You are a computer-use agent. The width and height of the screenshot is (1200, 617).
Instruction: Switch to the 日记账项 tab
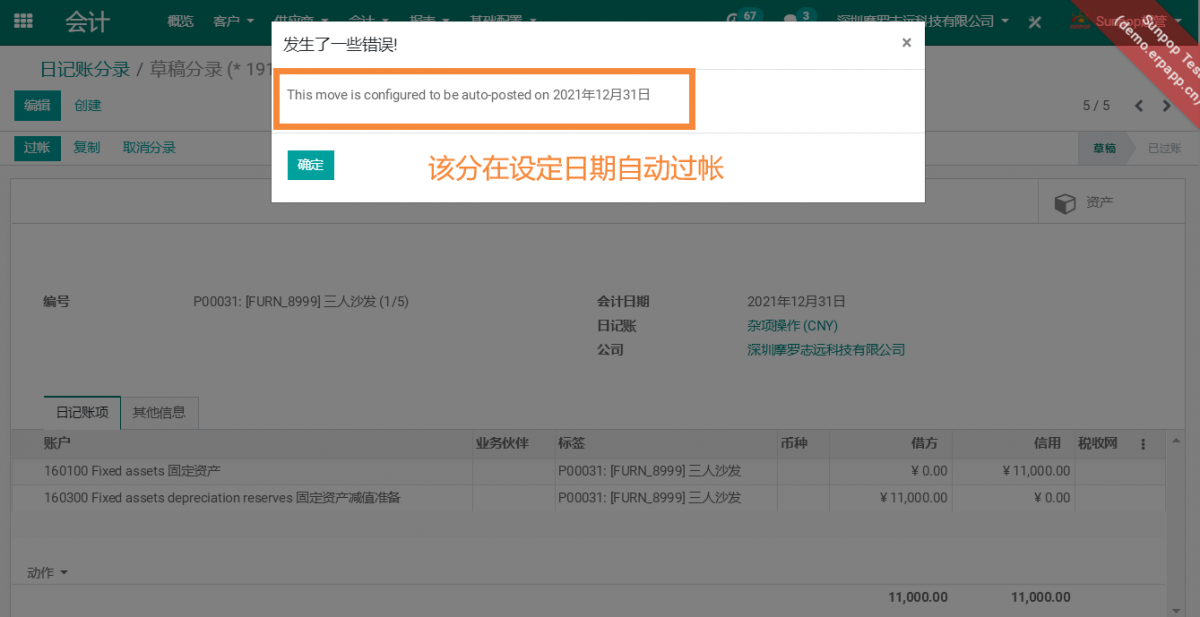tap(82, 412)
